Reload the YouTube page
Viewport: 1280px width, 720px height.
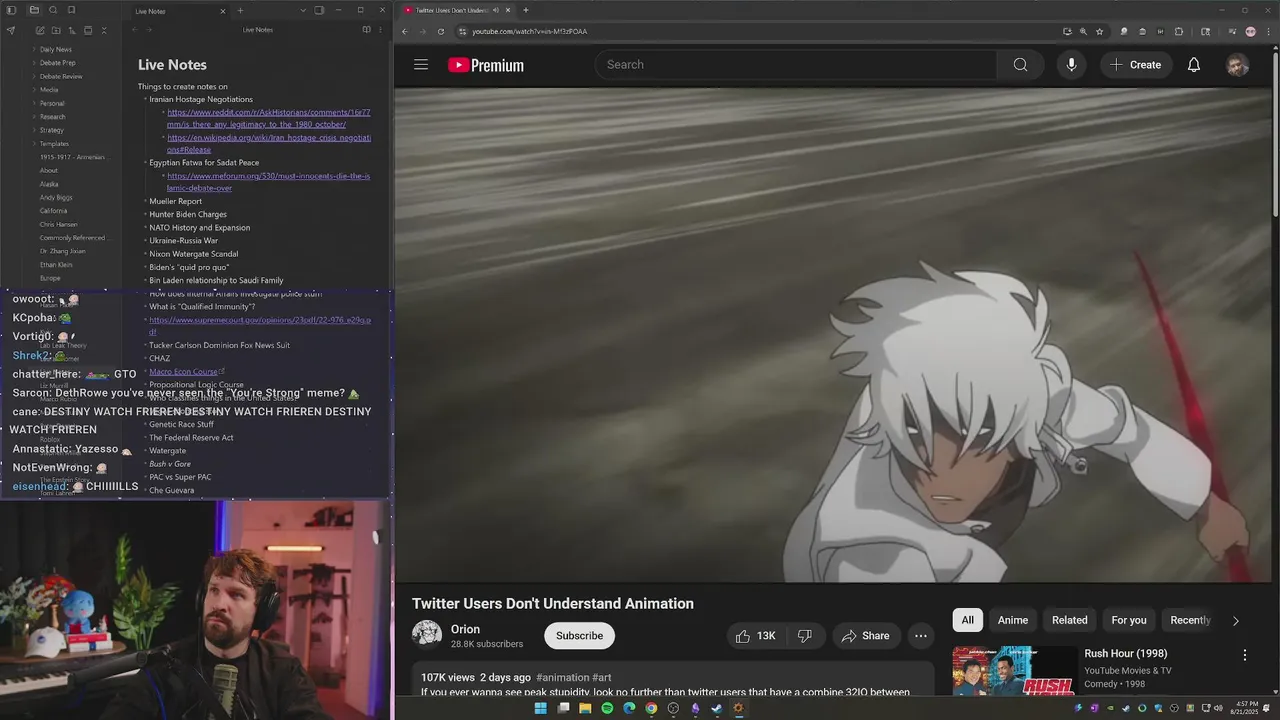pos(441,31)
